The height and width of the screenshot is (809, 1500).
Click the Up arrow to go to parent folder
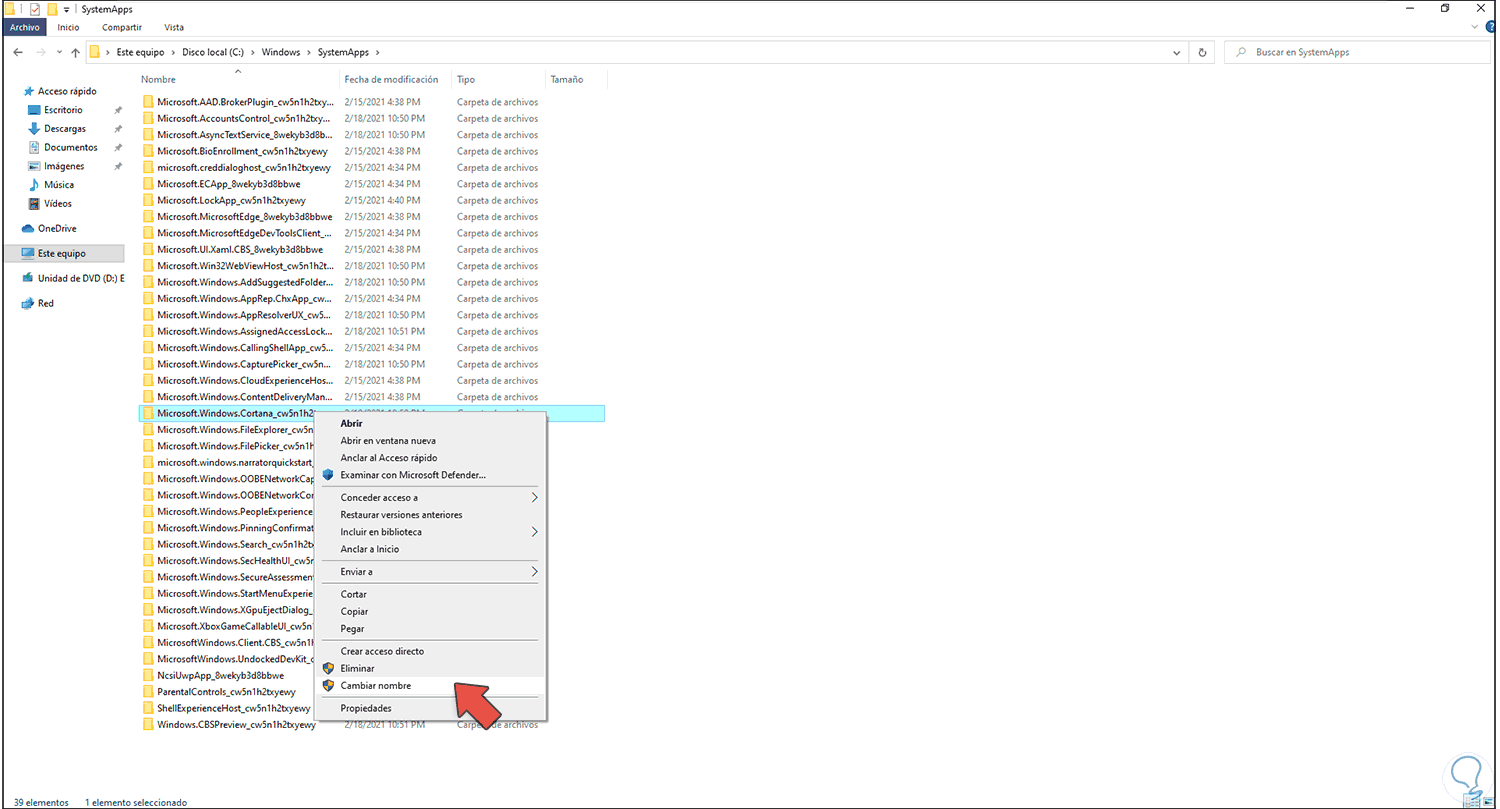tap(75, 52)
